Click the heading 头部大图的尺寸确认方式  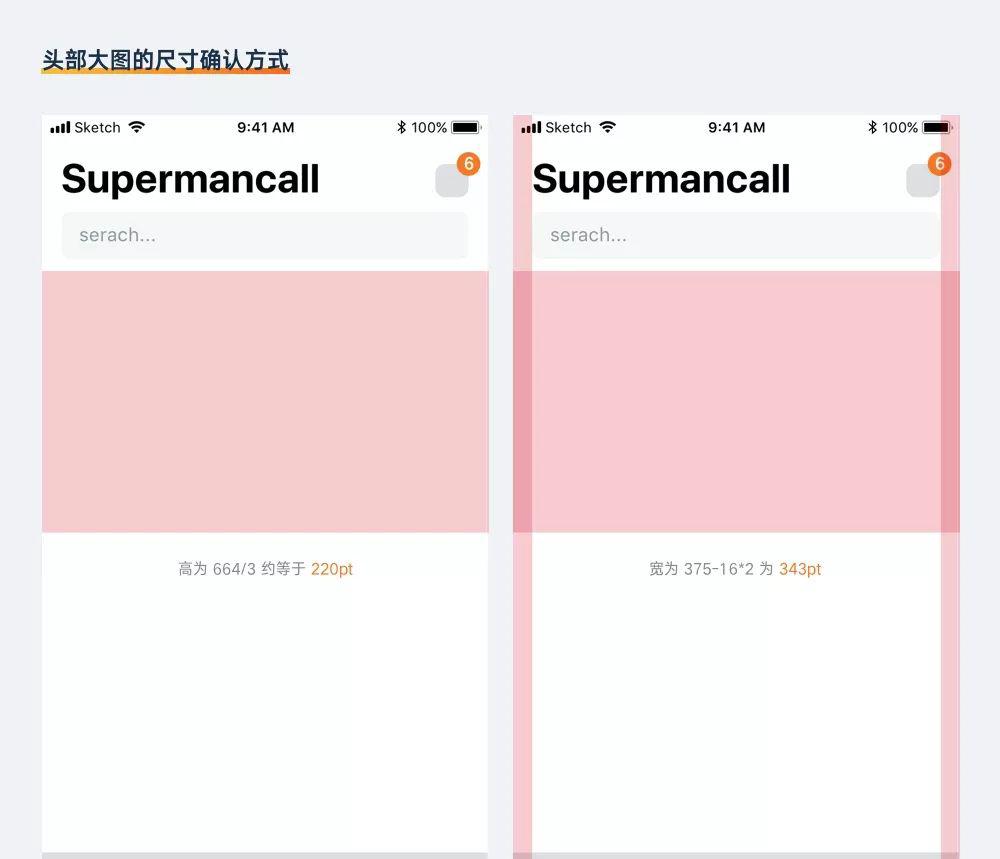point(165,61)
